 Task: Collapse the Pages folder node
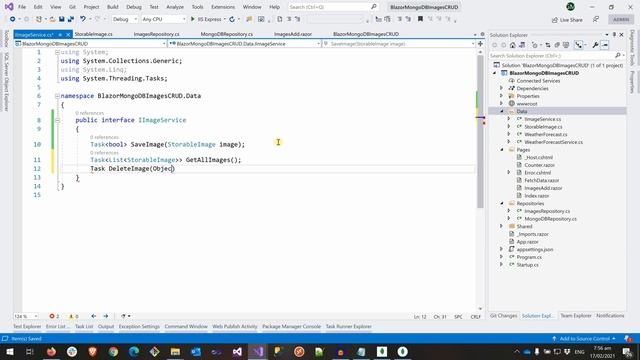coord(502,150)
